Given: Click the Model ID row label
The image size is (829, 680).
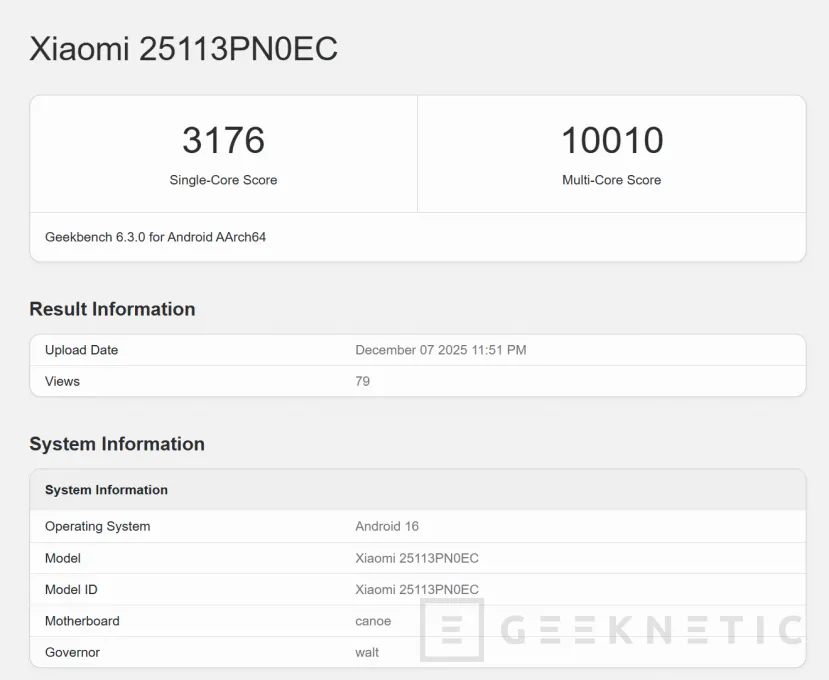Looking at the screenshot, I should point(71,589).
